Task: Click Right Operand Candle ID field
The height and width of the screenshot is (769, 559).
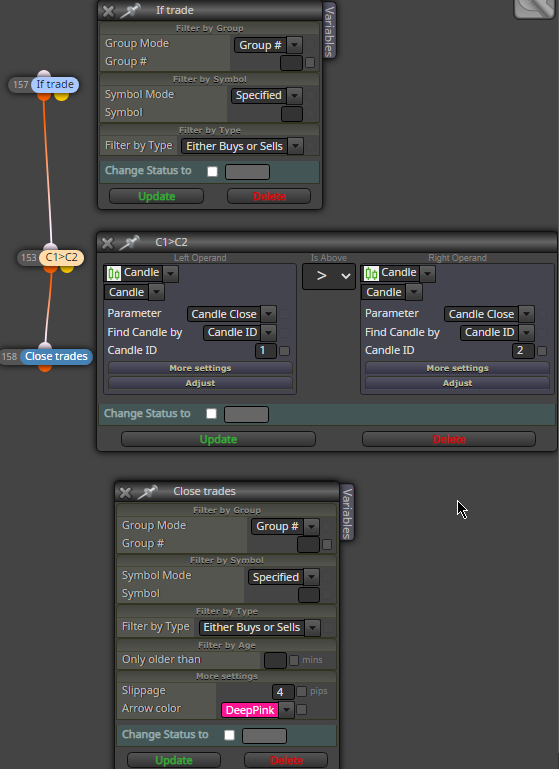Action: [x=523, y=351]
